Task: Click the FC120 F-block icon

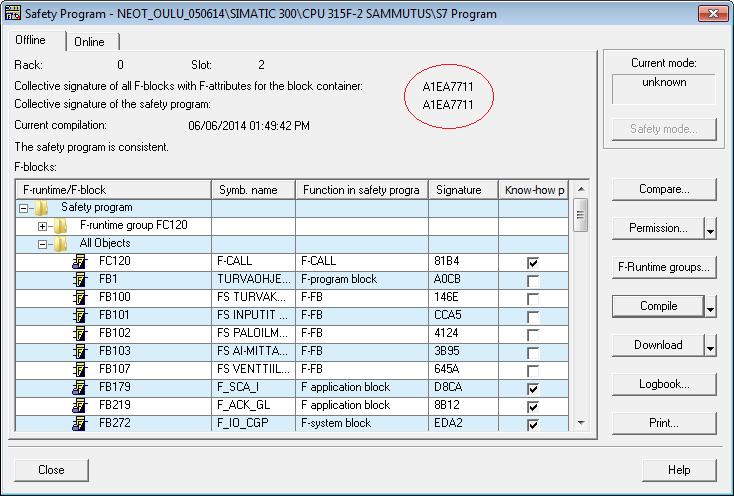Action: click(80, 262)
